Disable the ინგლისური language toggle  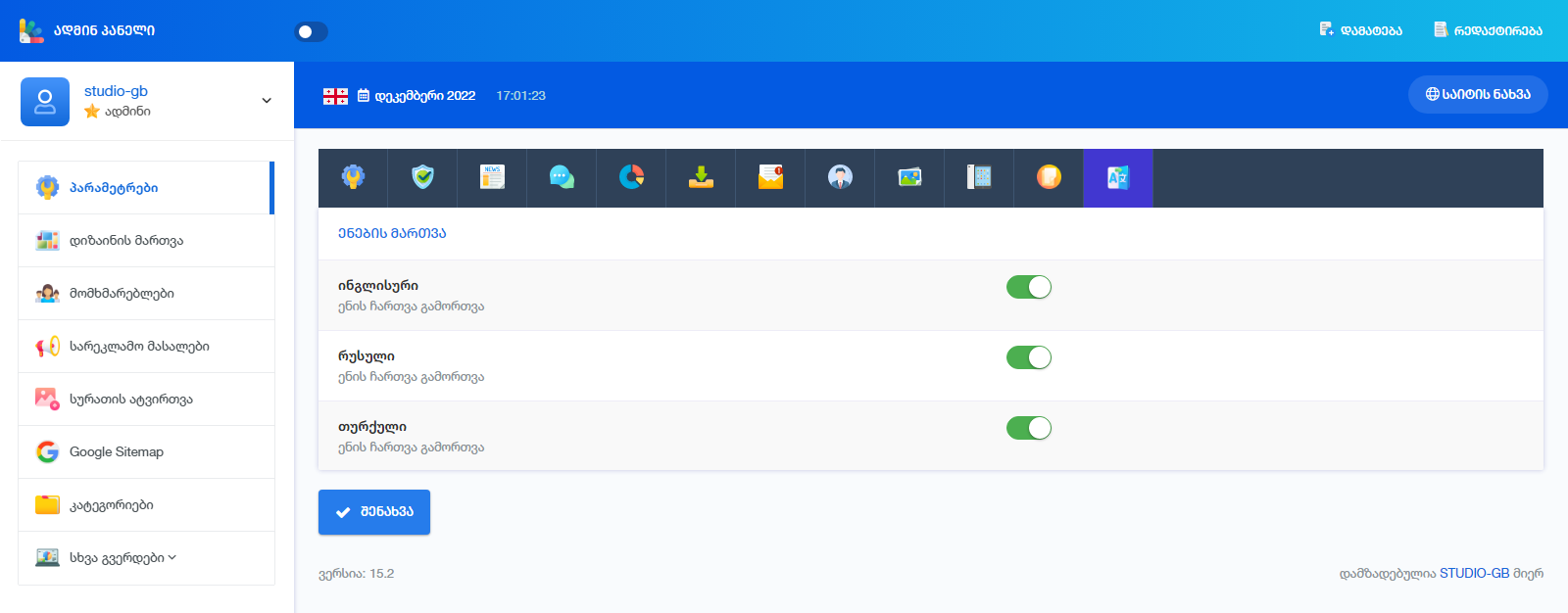(x=1028, y=287)
